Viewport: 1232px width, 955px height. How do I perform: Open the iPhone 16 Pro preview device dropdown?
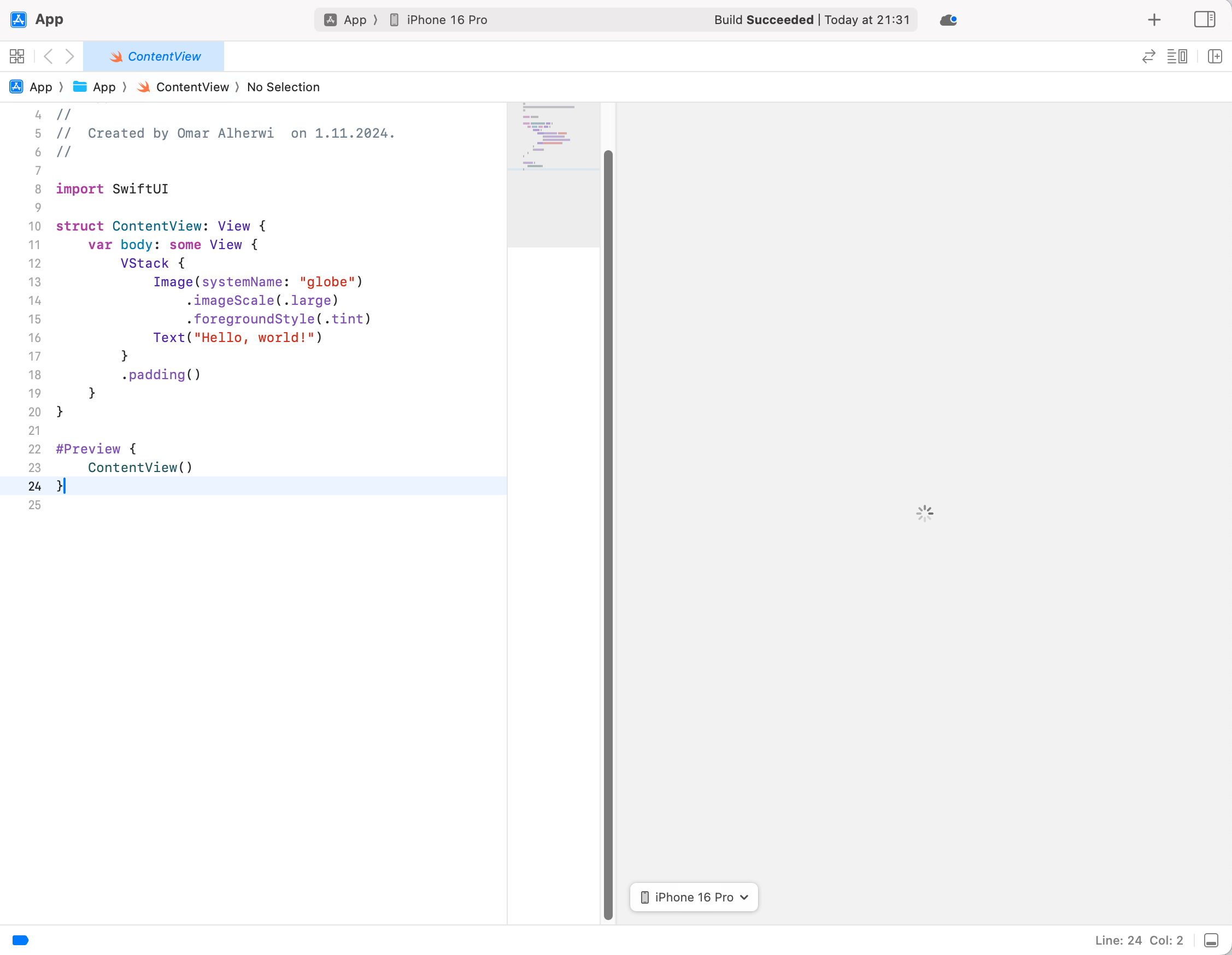tap(694, 897)
